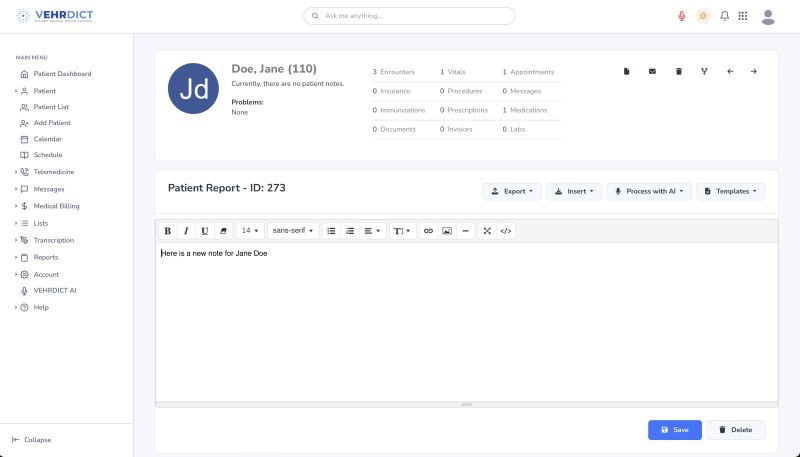Viewport: 800px width, 457px height.
Task: Open the sans-serif font family dropdown
Action: click(293, 231)
